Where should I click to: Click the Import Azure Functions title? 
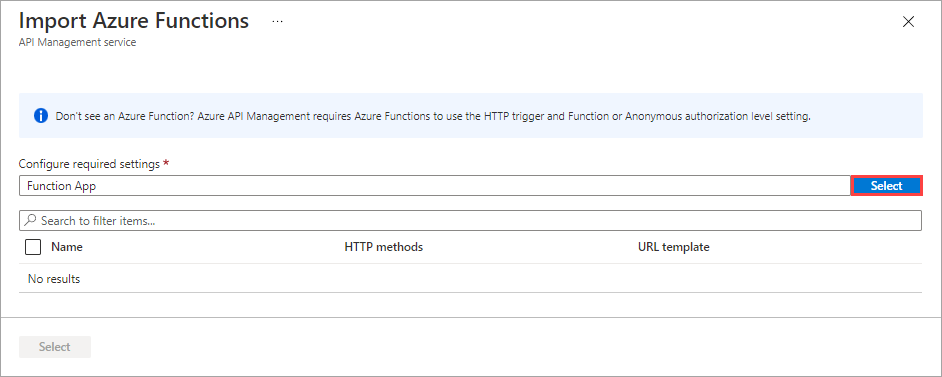(134, 21)
